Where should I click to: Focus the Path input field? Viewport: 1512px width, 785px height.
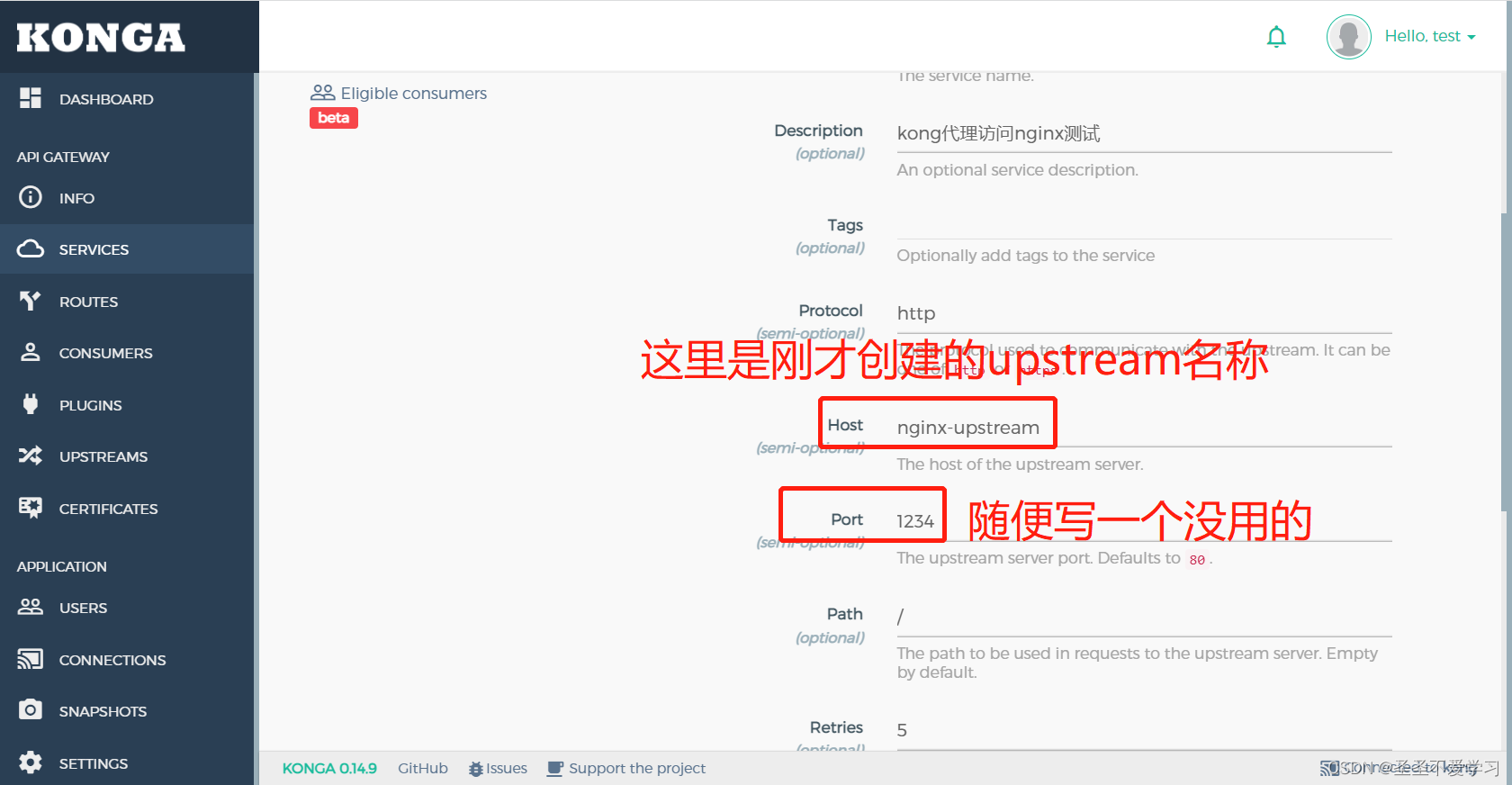point(1144,617)
